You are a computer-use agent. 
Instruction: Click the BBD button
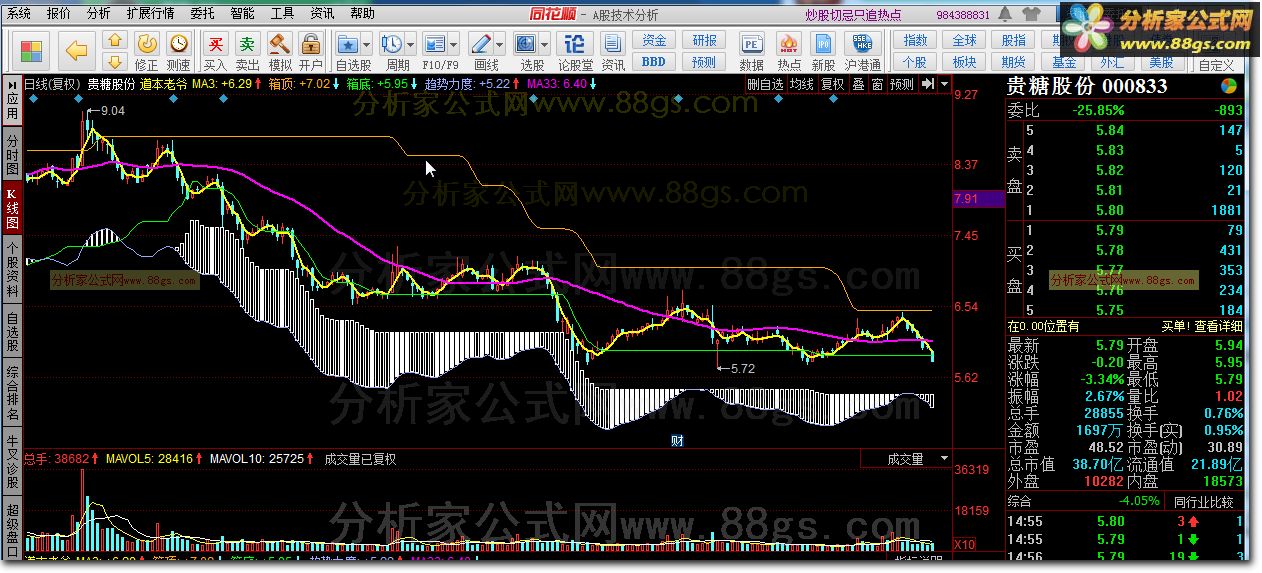(x=654, y=61)
